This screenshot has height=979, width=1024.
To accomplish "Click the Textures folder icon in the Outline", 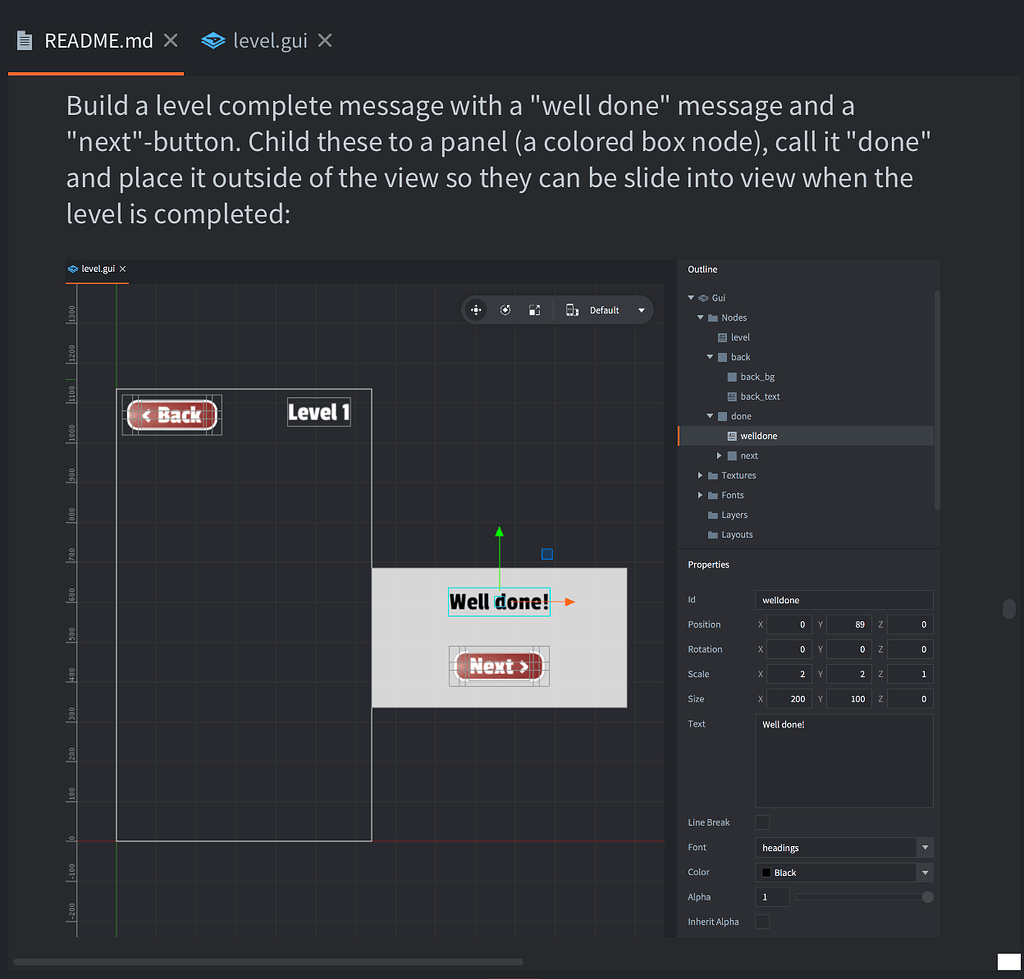I will [x=713, y=475].
